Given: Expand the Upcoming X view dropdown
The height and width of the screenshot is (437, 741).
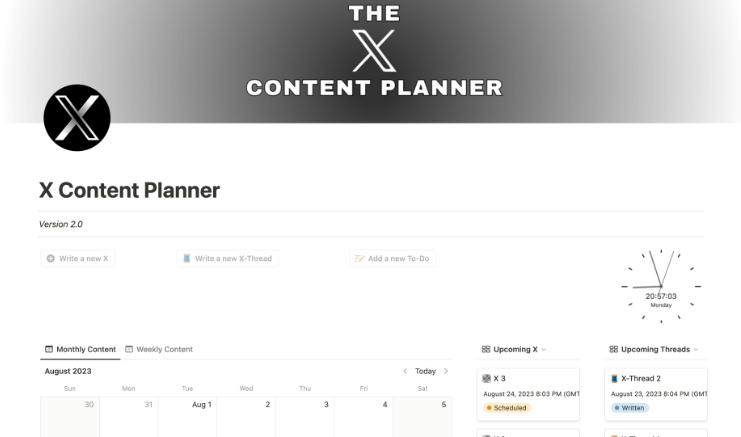Looking at the screenshot, I should pyautogui.click(x=544, y=349).
